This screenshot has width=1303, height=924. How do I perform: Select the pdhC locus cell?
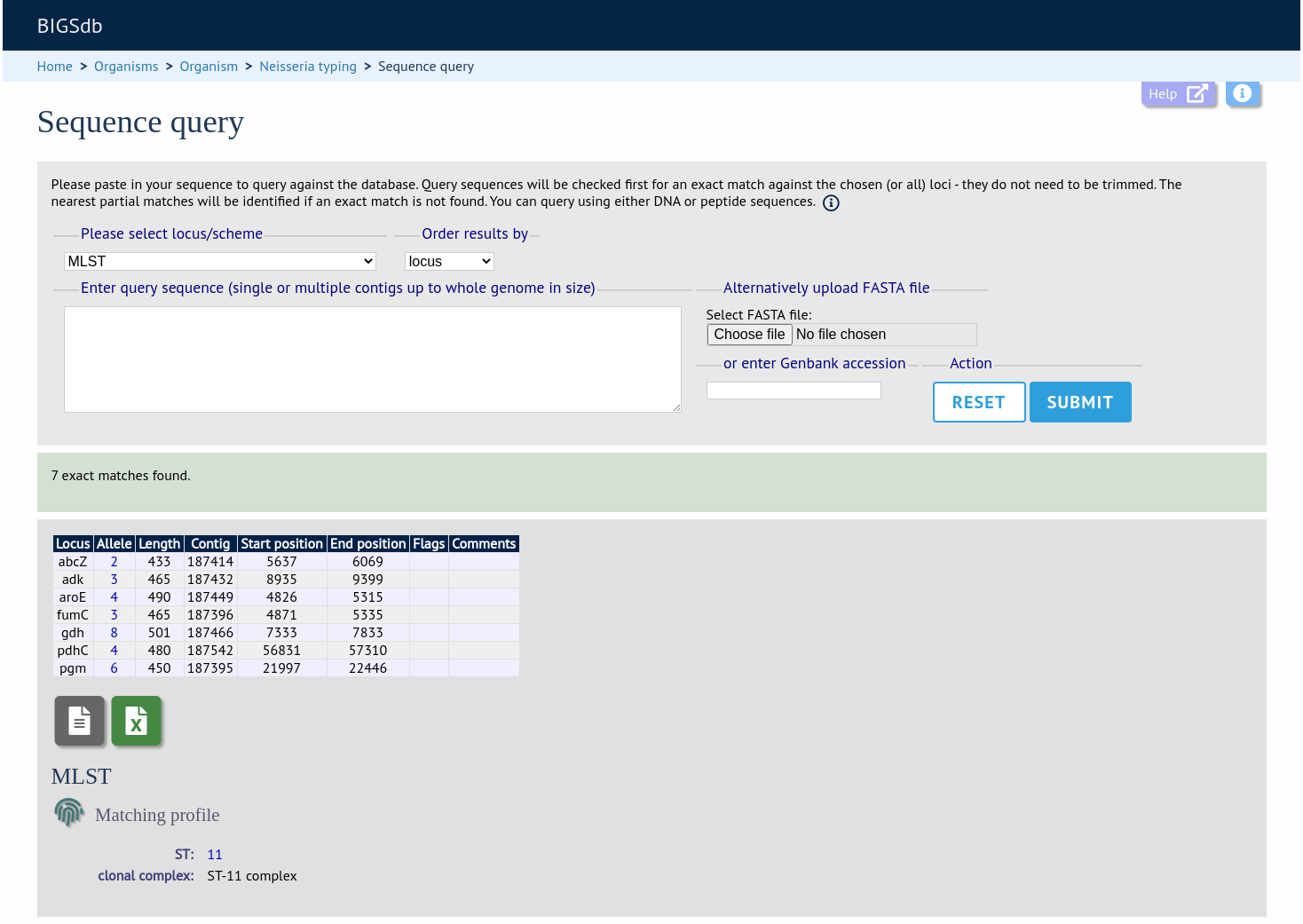(73, 651)
